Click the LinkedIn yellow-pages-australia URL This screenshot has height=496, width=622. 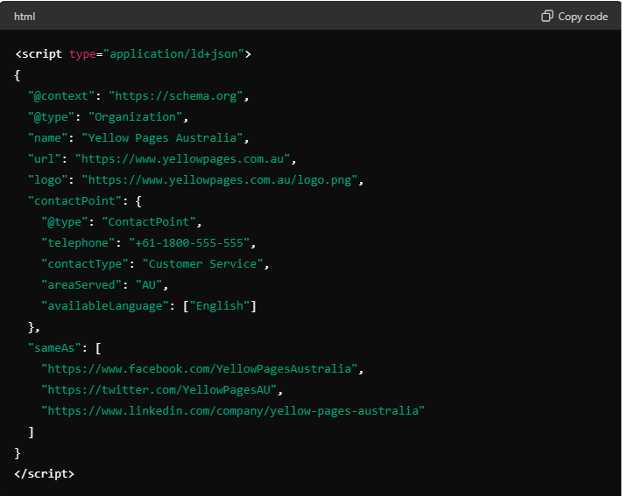[x=233, y=411]
